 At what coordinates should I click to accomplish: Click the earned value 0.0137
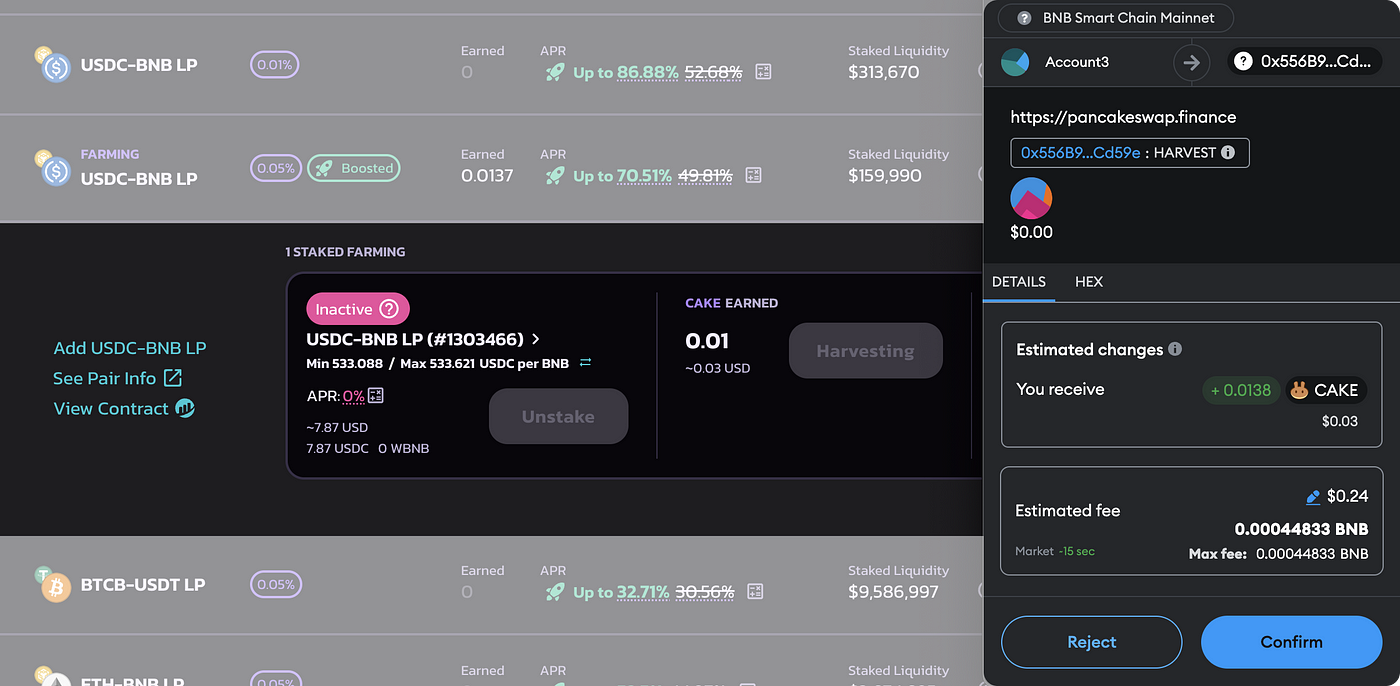coord(487,176)
